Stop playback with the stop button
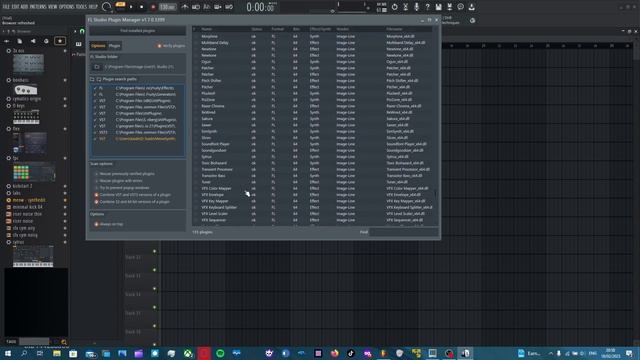The height and width of the screenshot is (360, 640). click(142, 7)
